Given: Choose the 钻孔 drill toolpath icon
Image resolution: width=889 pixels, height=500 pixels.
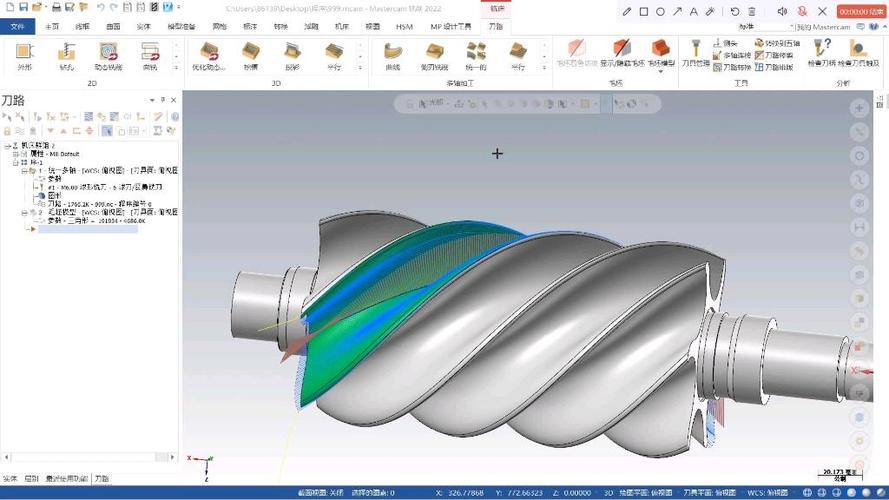Looking at the screenshot, I should click(x=66, y=56).
